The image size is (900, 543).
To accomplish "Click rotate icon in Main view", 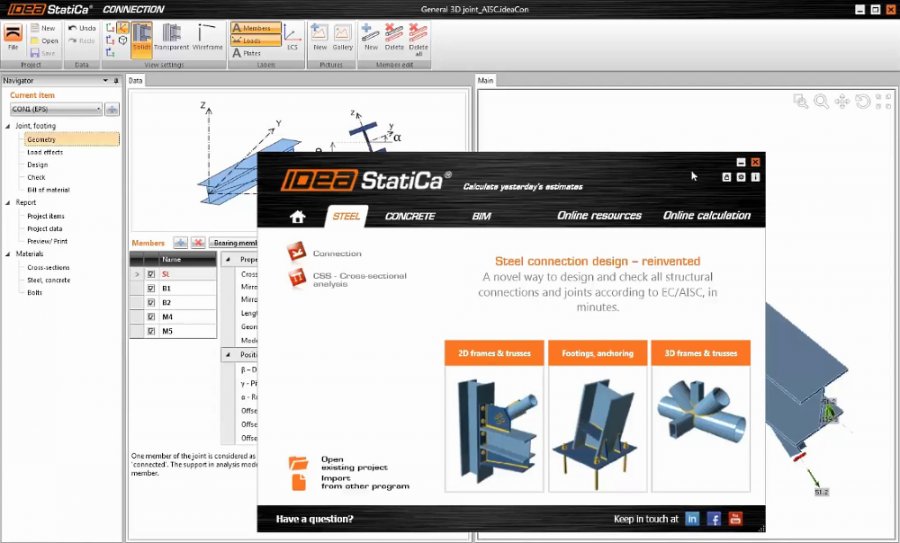I will pyautogui.click(x=863, y=102).
